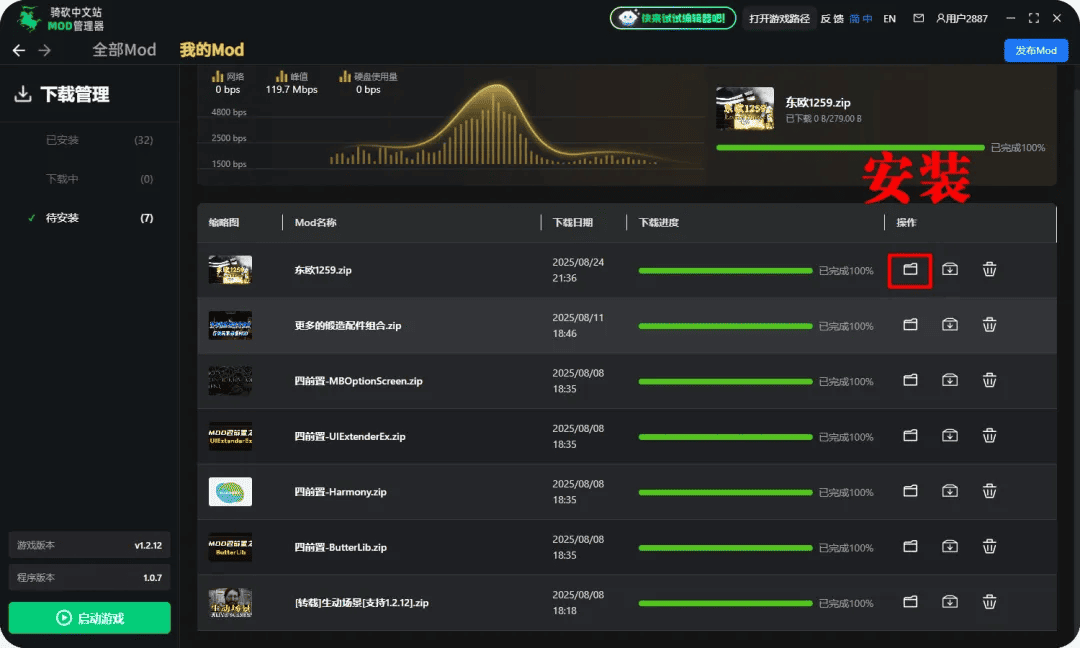Switch interface language to EN
This screenshot has width=1080, height=648.
coord(889,19)
